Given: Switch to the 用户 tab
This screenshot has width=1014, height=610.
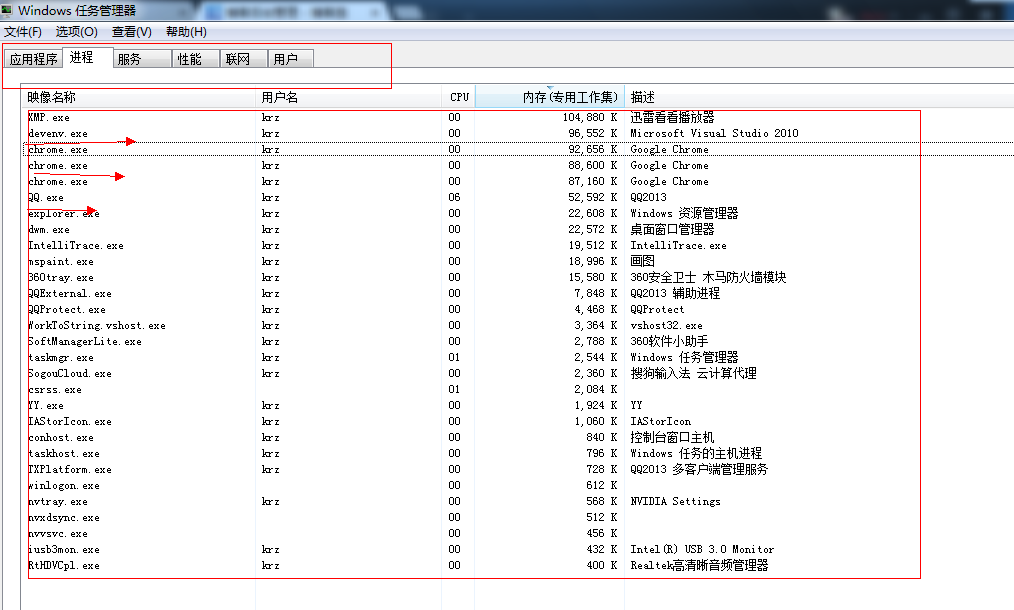Looking at the screenshot, I should click(291, 59).
